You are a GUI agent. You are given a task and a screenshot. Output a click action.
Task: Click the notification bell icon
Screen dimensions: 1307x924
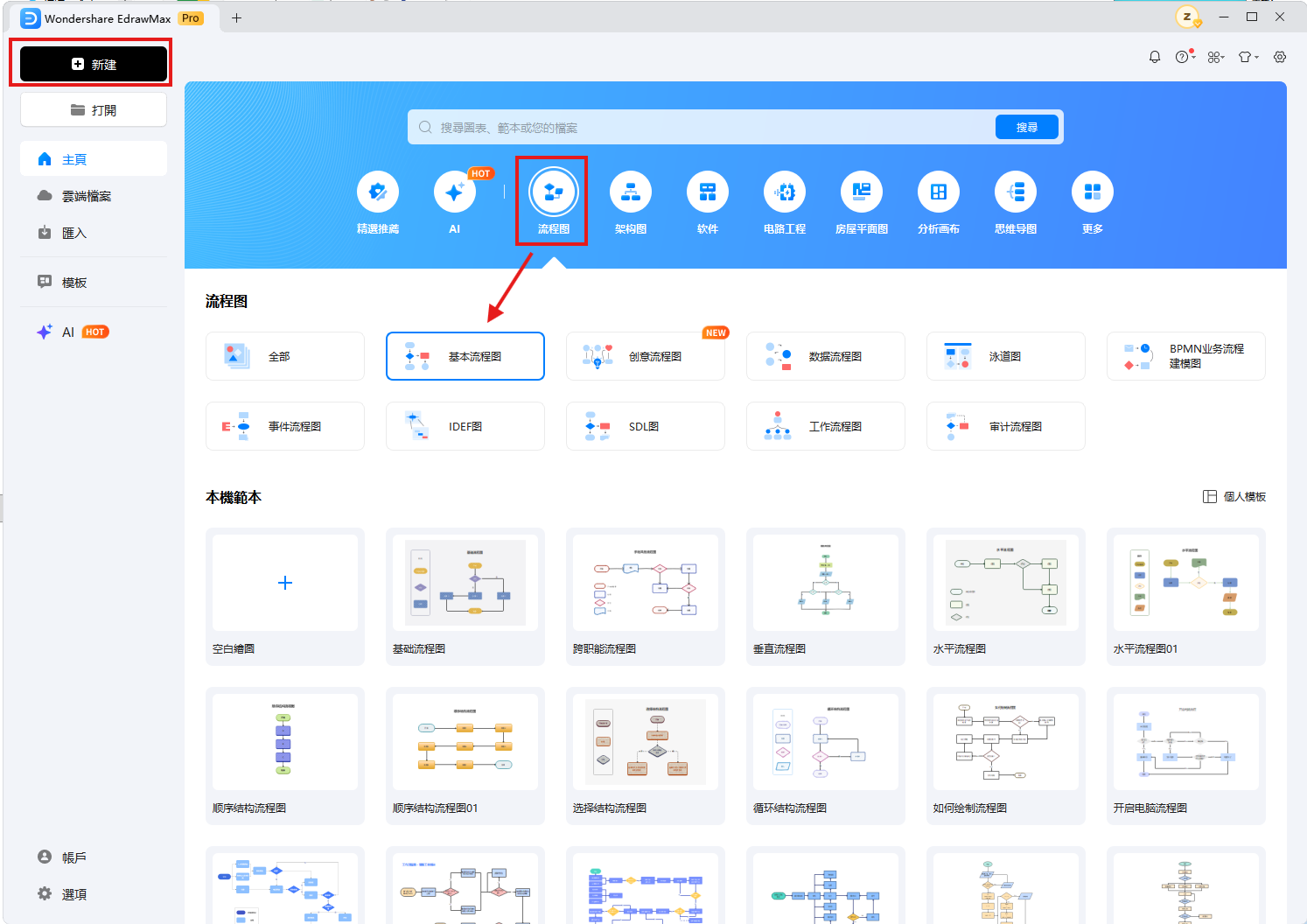click(x=1155, y=57)
